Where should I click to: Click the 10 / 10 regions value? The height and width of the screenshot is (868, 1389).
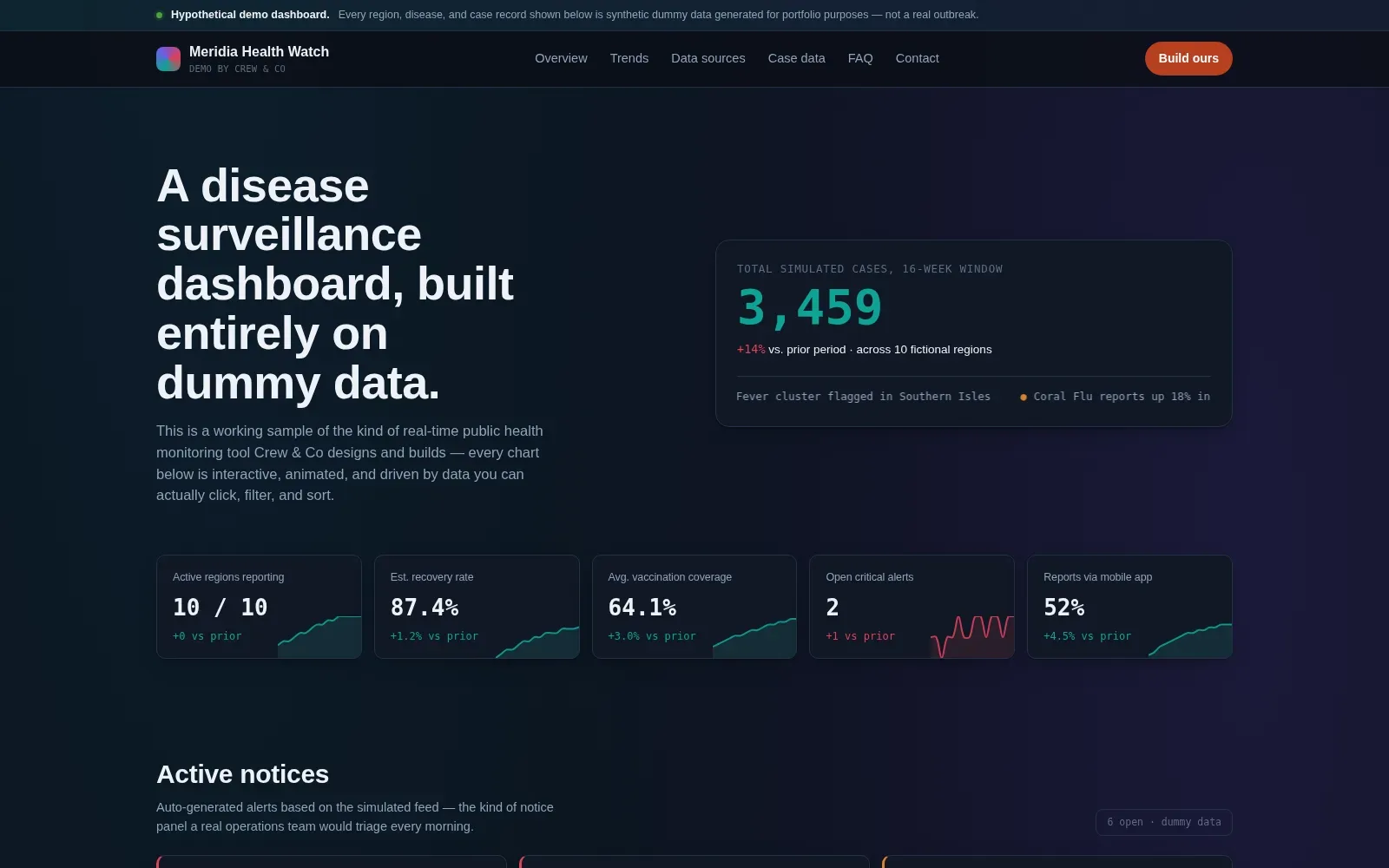pyautogui.click(x=221, y=608)
